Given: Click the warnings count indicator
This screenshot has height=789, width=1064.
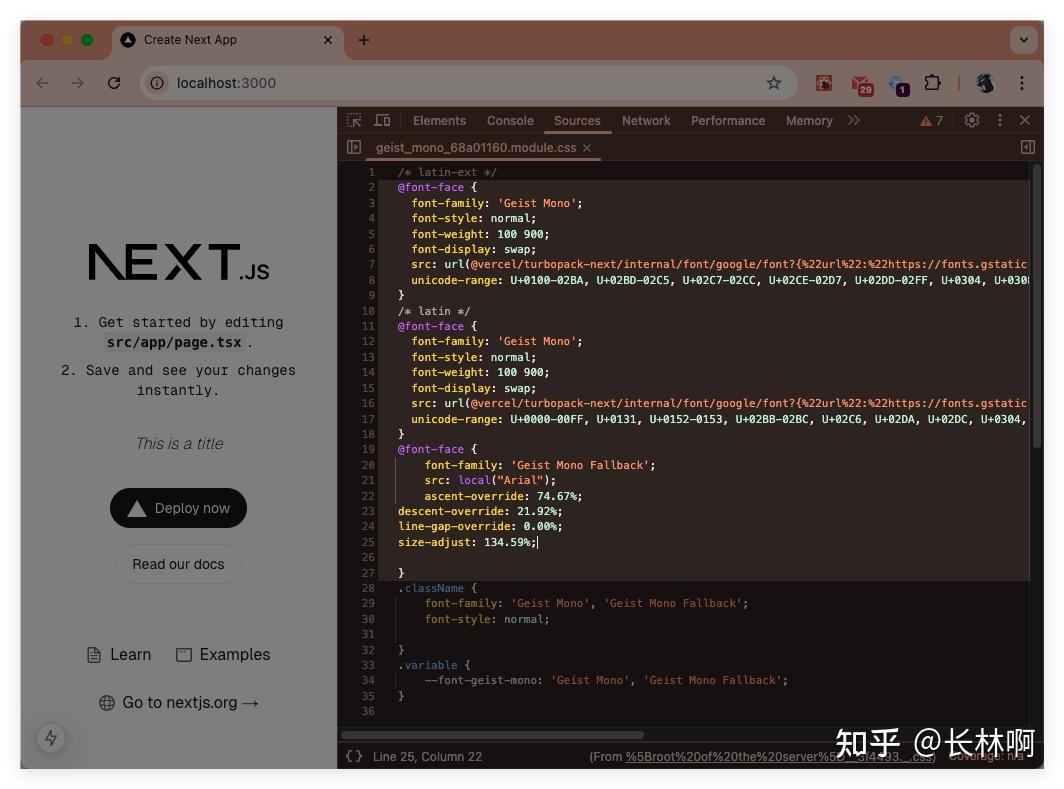Looking at the screenshot, I should tap(932, 120).
